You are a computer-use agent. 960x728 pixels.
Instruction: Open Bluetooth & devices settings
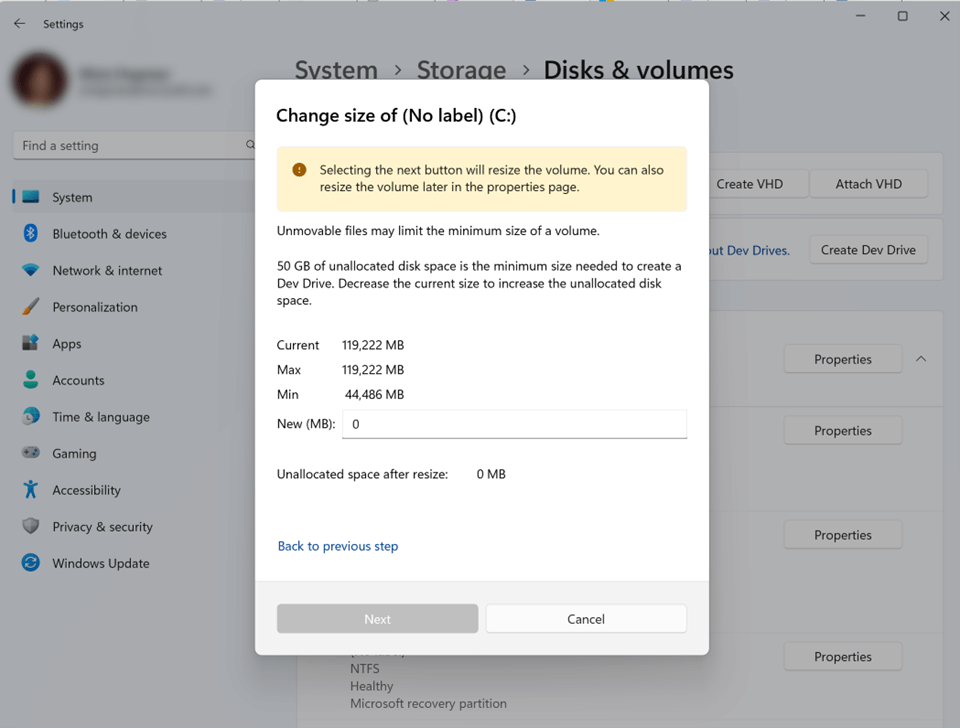point(104,233)
